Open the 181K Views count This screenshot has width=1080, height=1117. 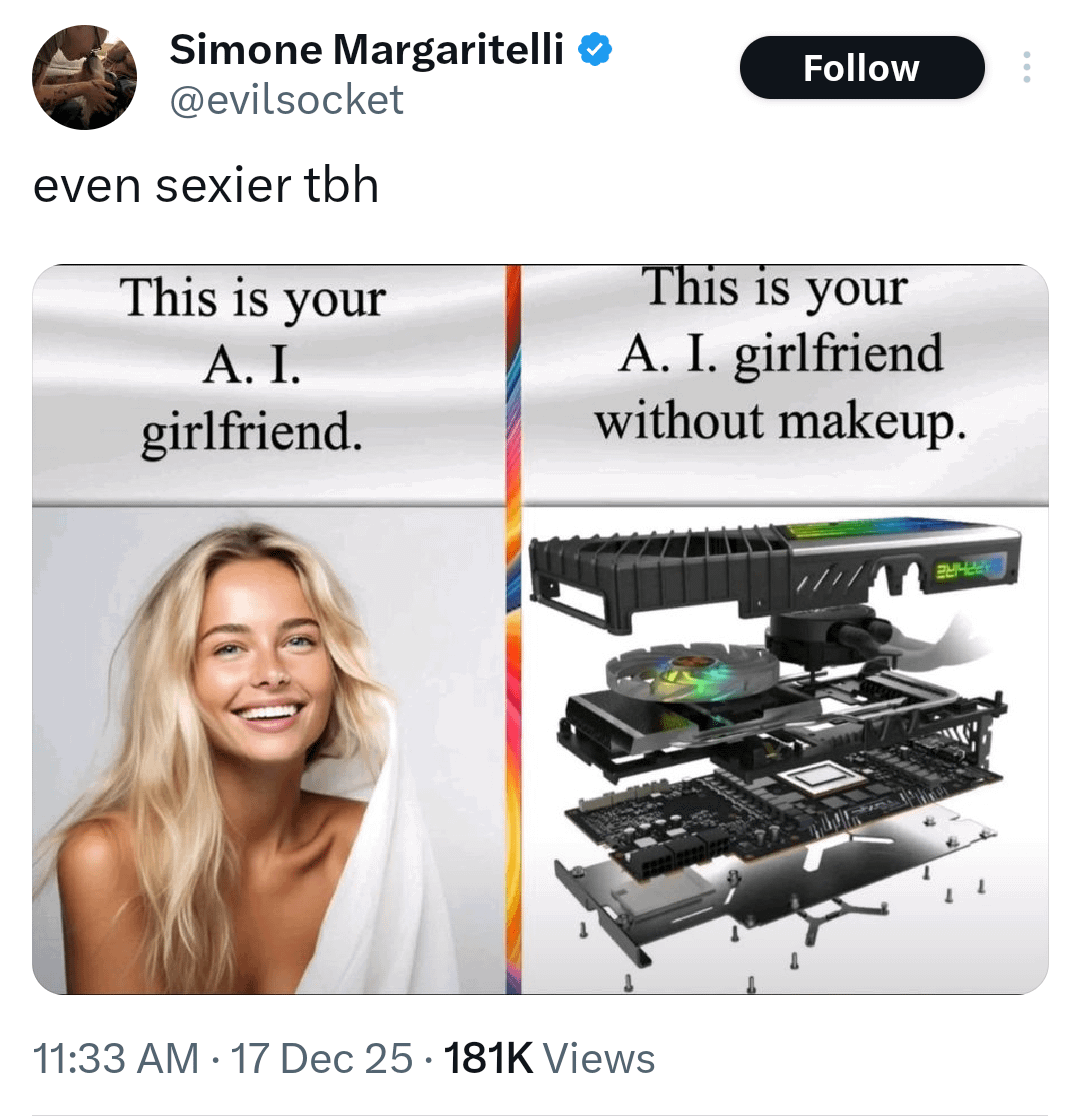(x=549, y=1058)
